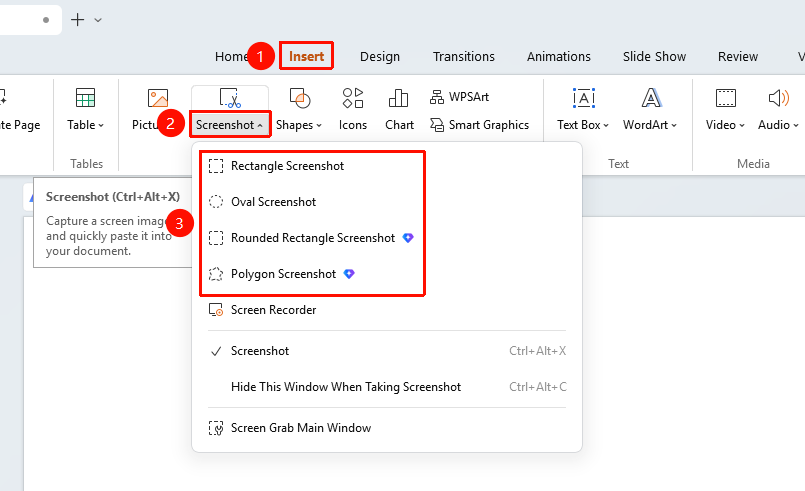The height and width of the screenshot is (491, 805).
Task: Click the Table grid icon
Action: 85,98
